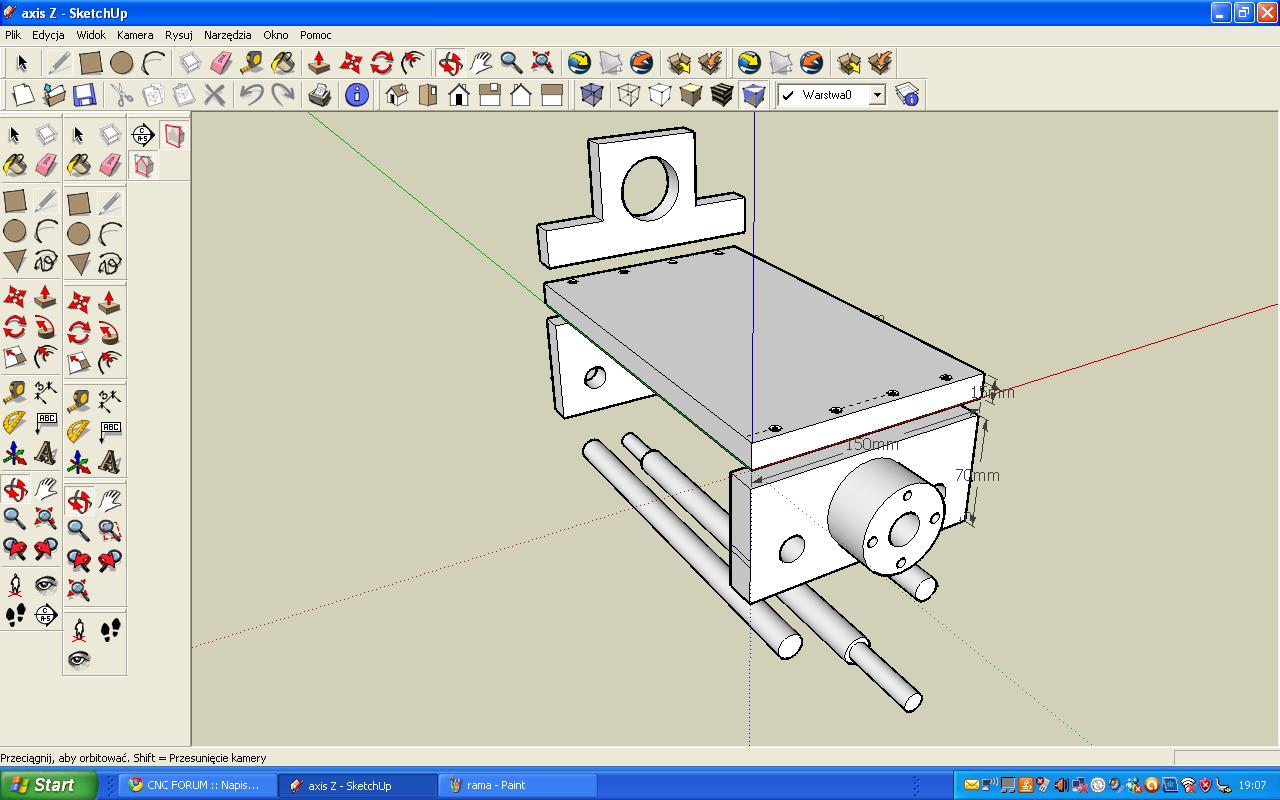Open the Warstwa0 layer dropdown
Viewport: 1280px width, 800px height.
877,95
